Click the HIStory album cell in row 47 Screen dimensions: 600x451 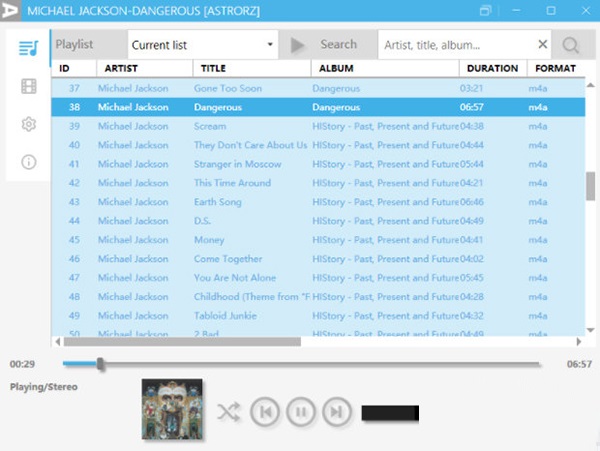coord(385,278)
